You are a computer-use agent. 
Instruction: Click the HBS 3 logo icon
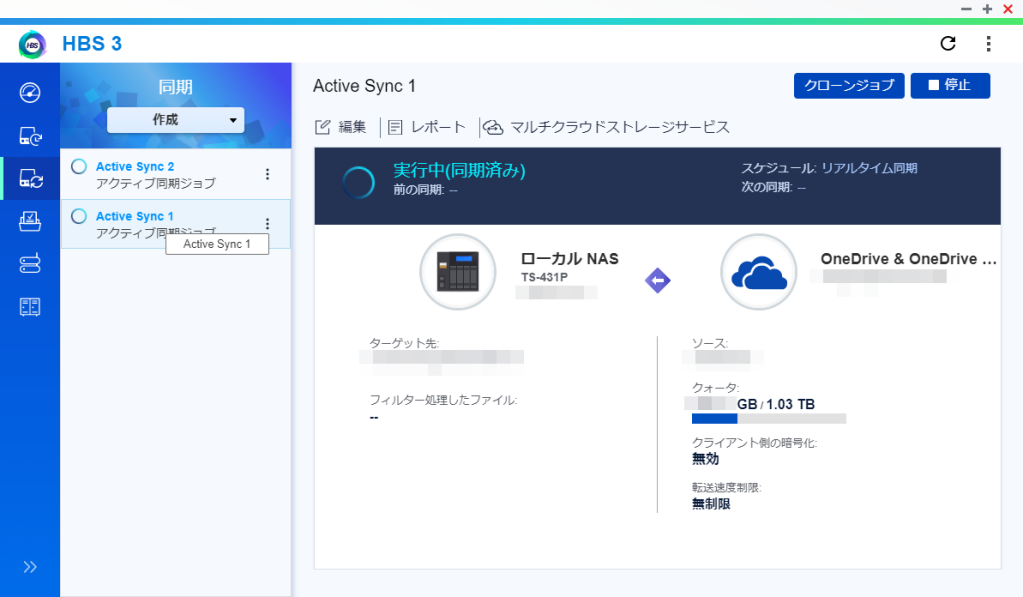pyautogui.click(x=33, y=44)
